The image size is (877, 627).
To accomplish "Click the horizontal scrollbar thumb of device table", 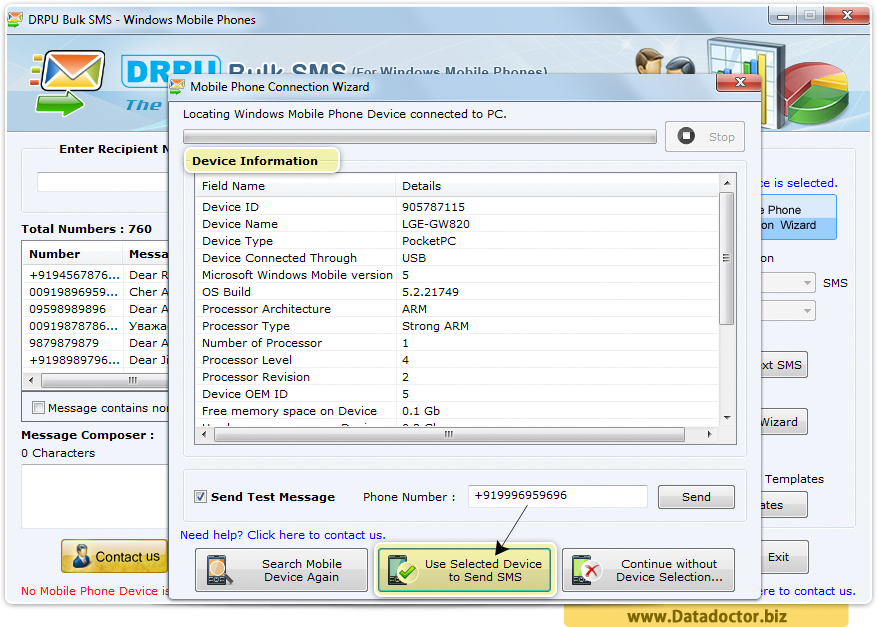I will [x=449, y=435].
